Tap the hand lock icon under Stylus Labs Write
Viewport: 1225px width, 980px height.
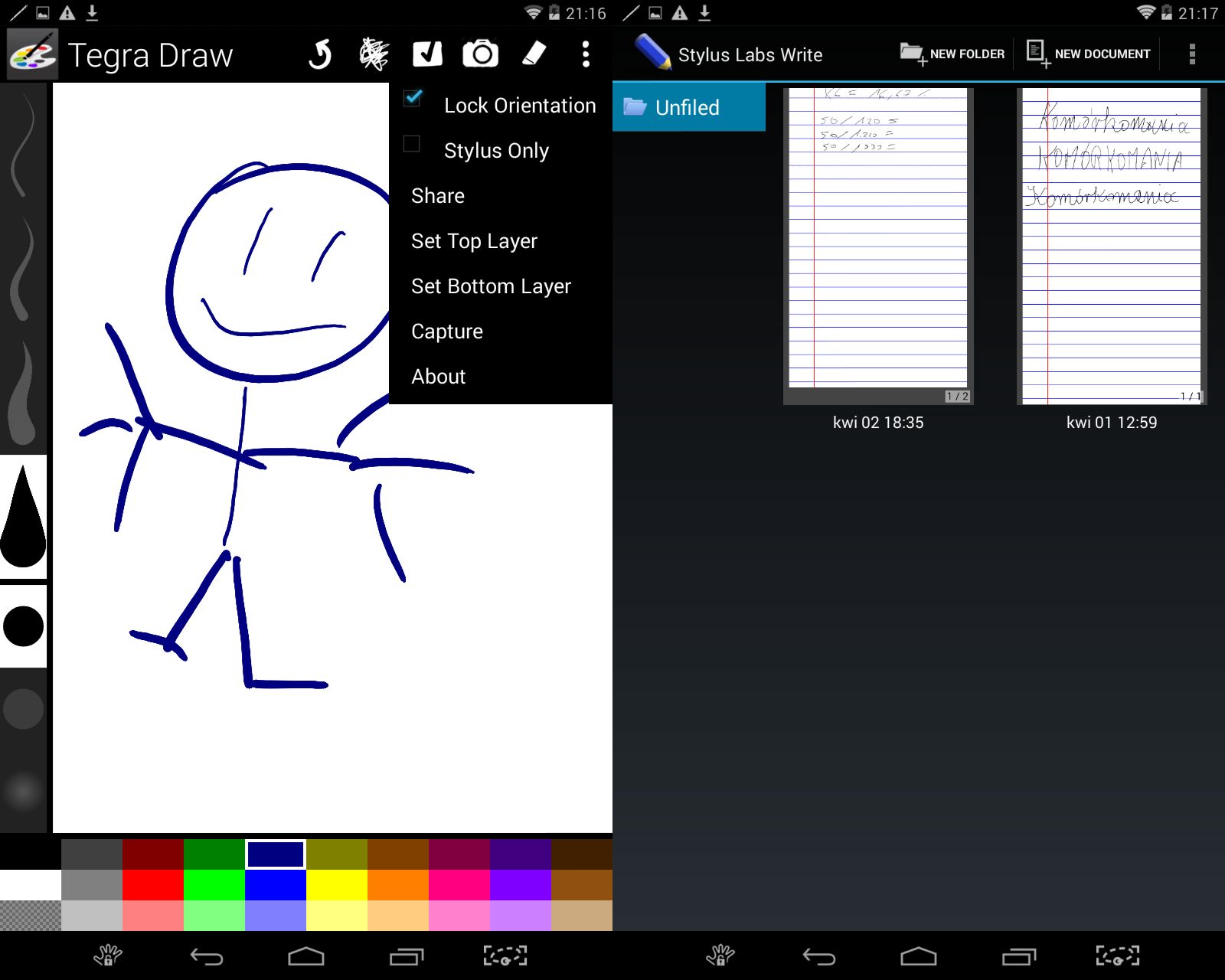pyautogui.click(x=720, y=955)
